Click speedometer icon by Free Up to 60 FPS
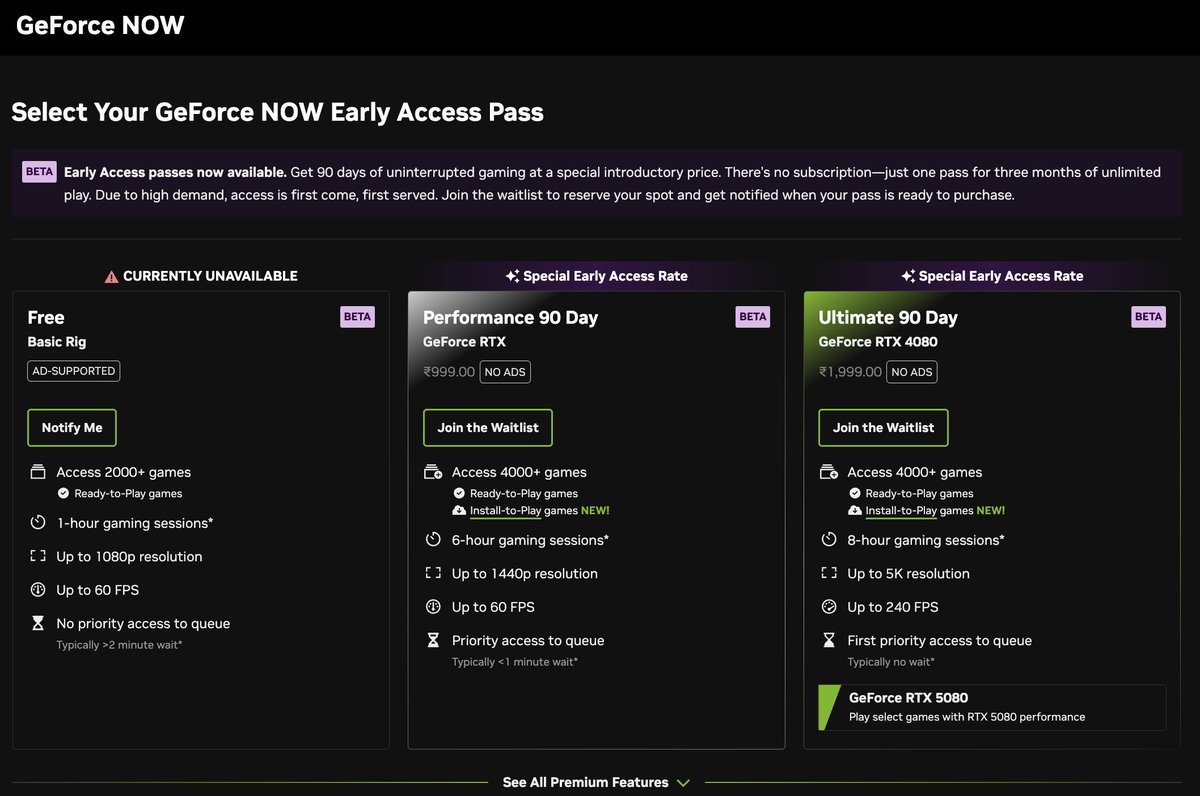 tap(38, 590)
